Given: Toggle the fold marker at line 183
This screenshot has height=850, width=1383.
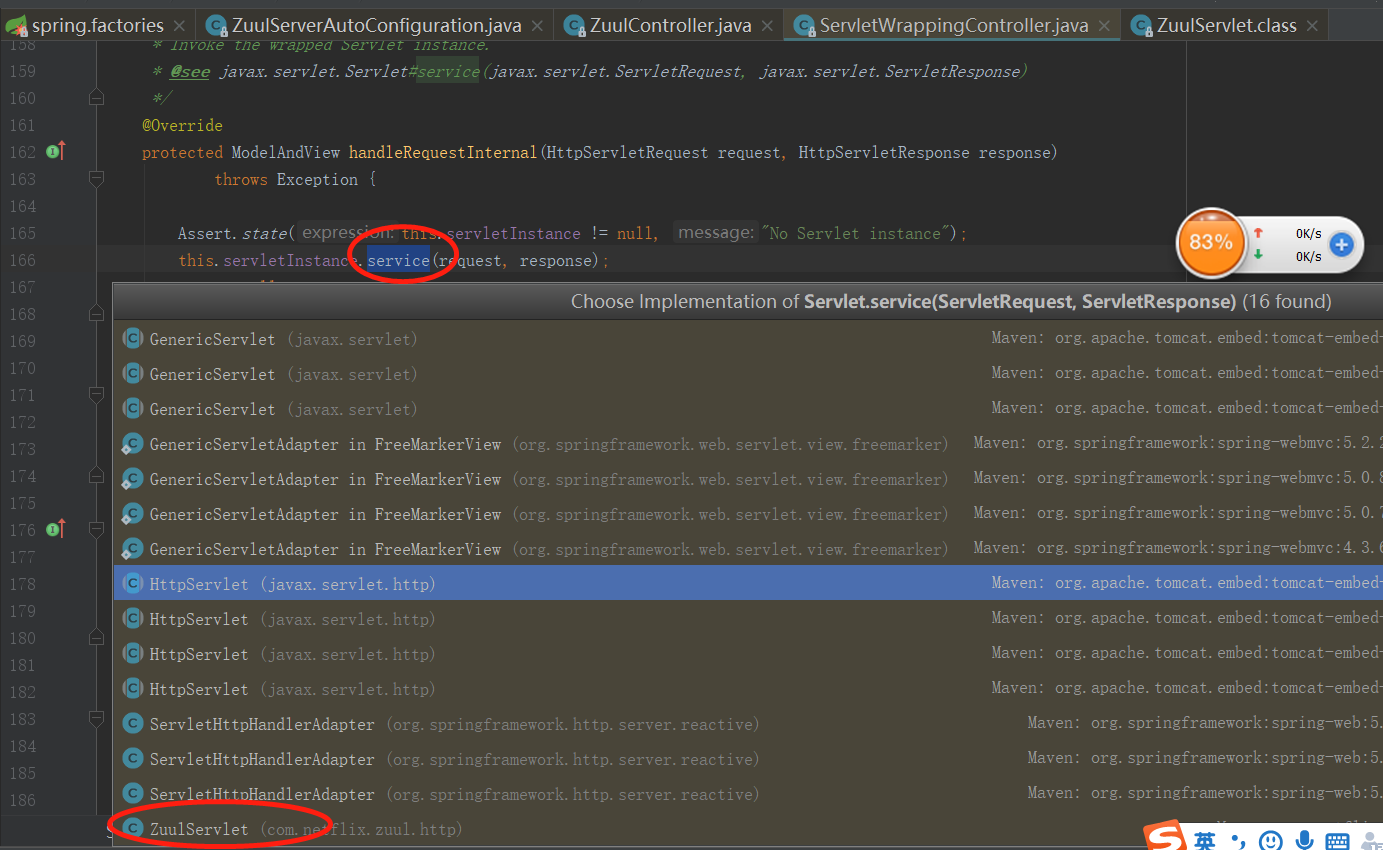Looking at the screenshot, I should pos(96,719).
